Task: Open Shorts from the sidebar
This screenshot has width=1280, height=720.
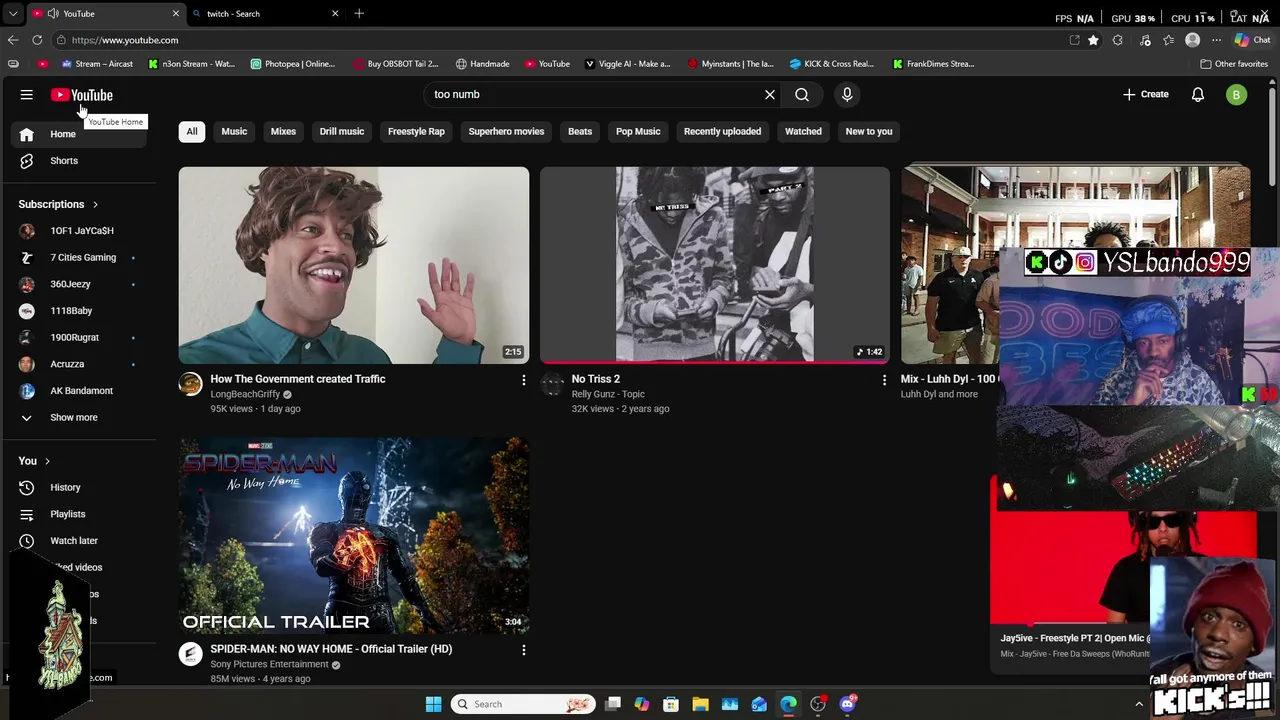Action: pyautogui.click(x=78, y=161)
